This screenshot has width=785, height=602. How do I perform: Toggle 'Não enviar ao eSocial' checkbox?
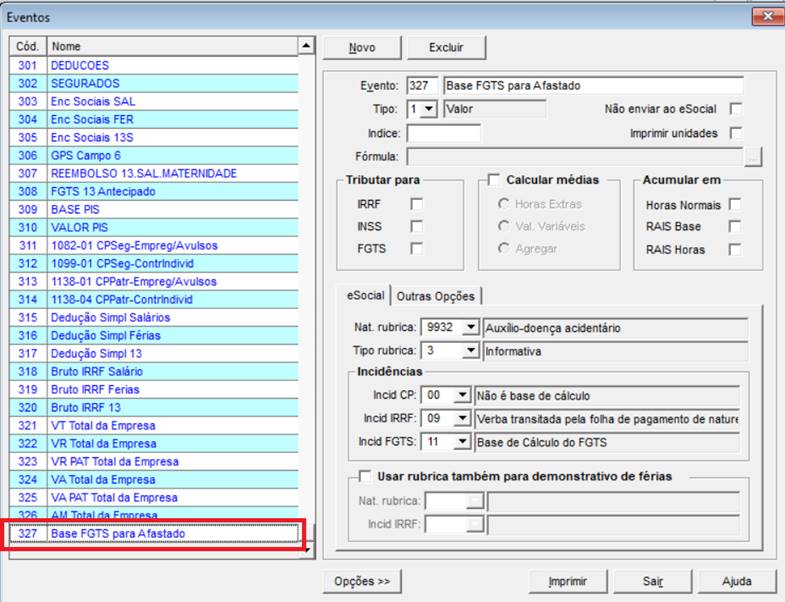click(736, 109)
